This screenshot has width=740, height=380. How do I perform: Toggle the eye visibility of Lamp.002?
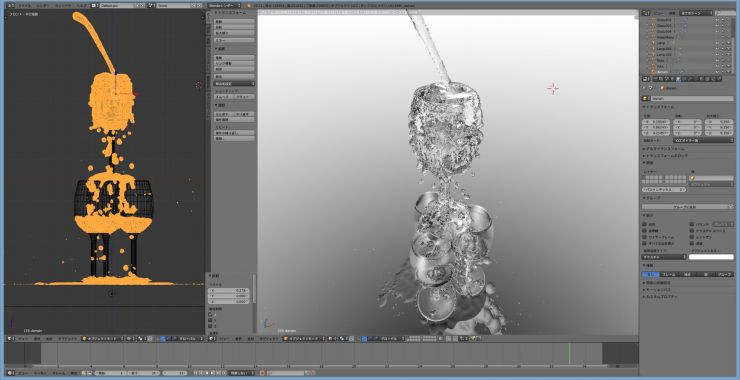click(717, 54)
